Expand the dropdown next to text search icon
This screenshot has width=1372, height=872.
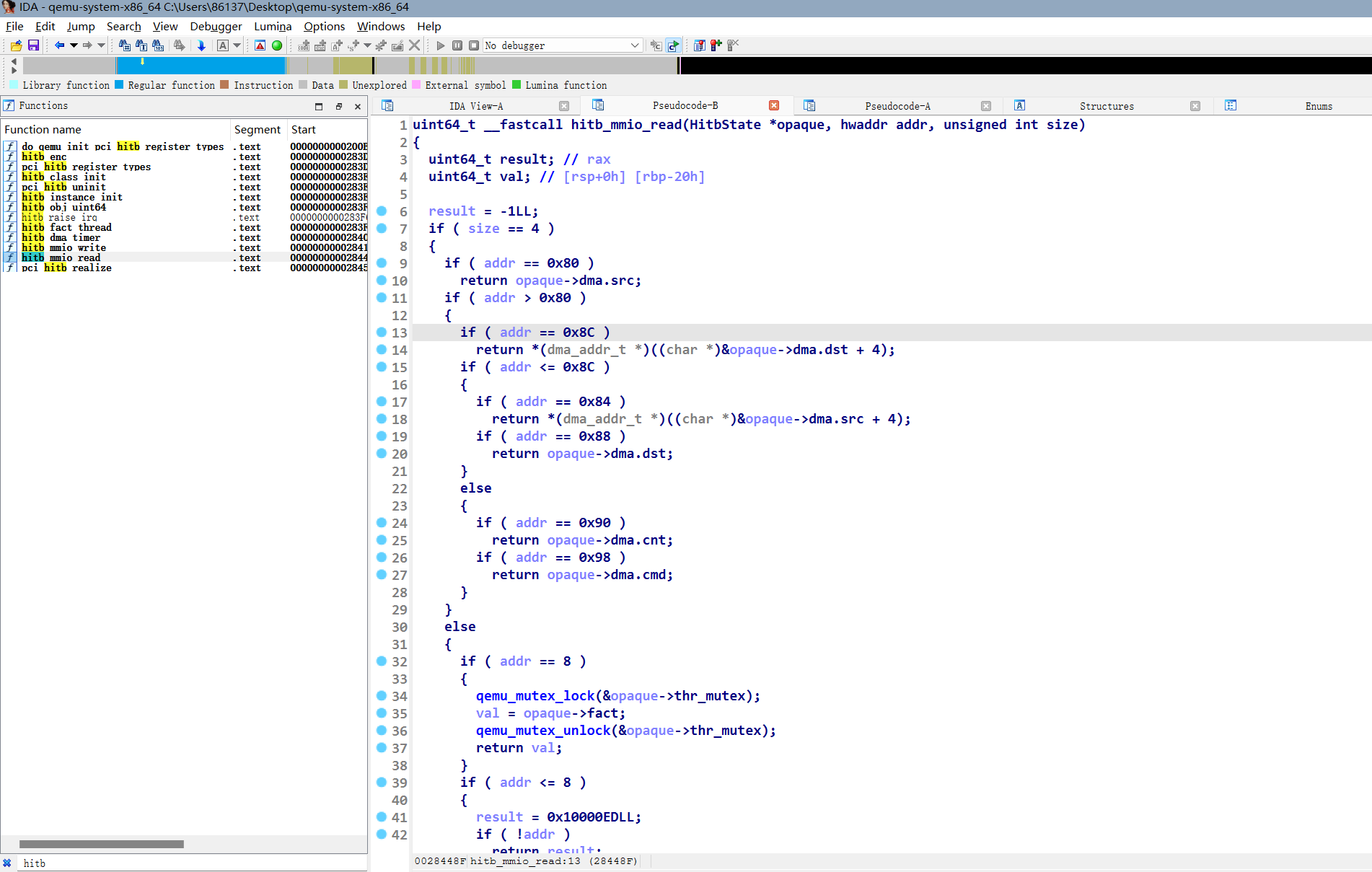[237, 45]
